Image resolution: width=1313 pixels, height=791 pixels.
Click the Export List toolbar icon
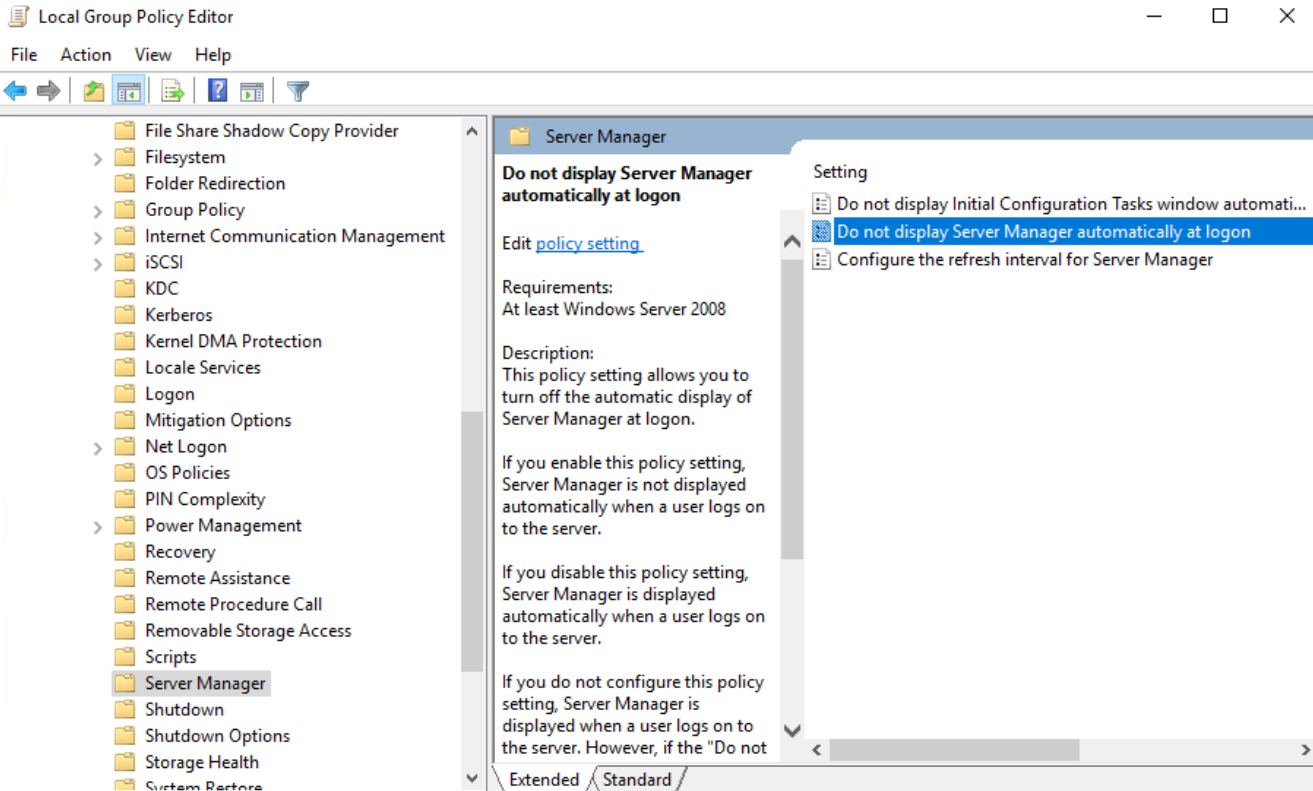173,92
